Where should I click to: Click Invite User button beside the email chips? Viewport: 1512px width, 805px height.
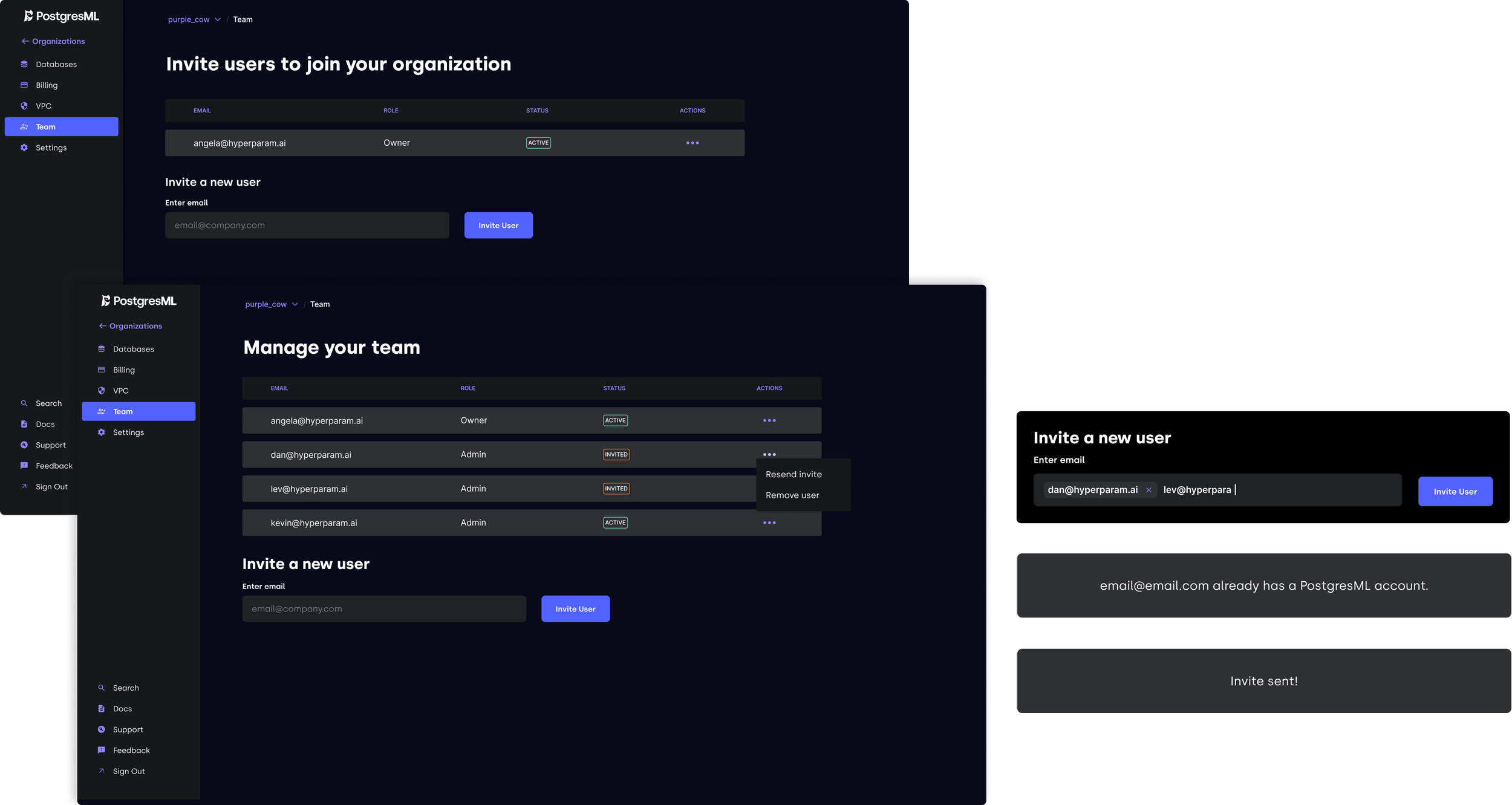[1455, 491]
